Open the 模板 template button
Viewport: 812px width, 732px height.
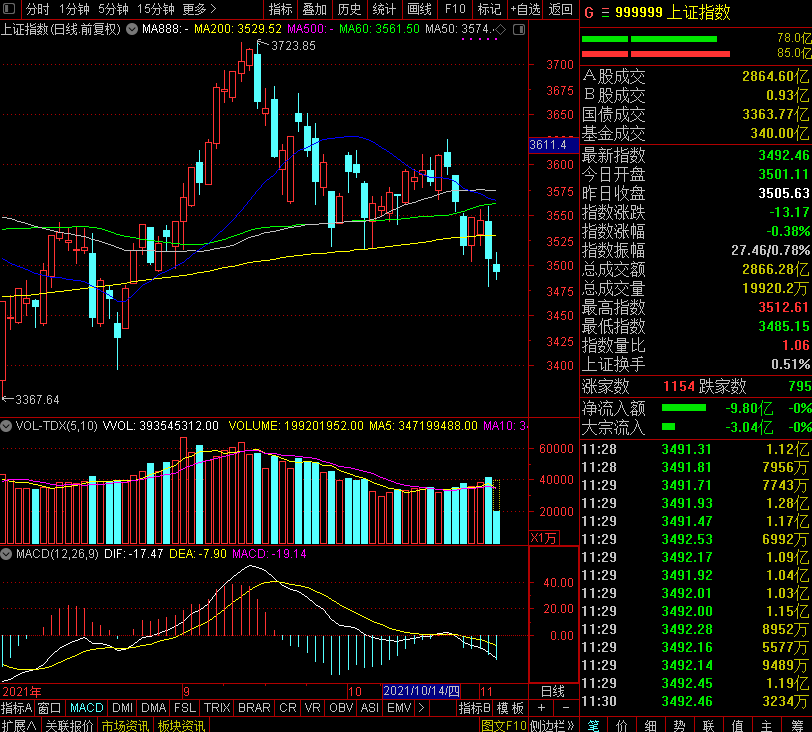click(511, 708)
